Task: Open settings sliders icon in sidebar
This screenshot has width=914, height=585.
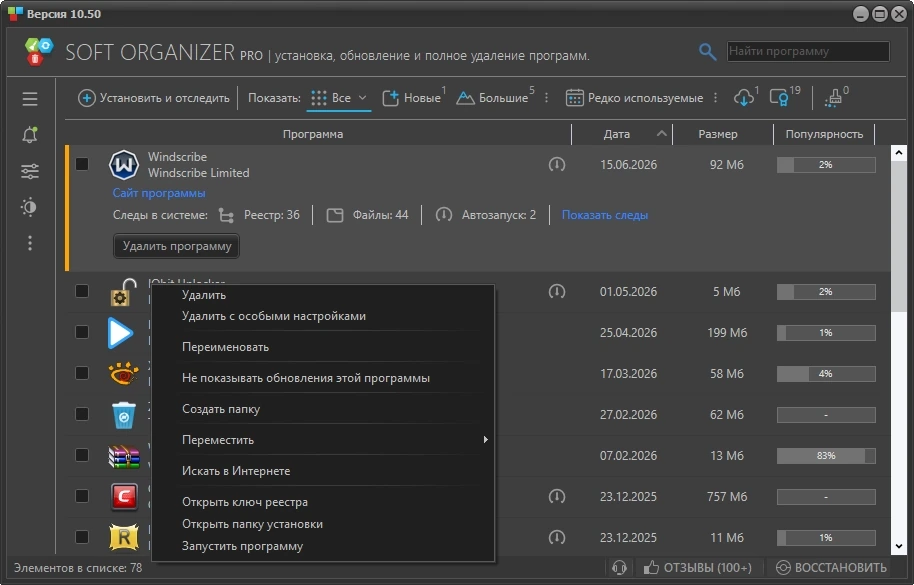Action: [30, 171]
